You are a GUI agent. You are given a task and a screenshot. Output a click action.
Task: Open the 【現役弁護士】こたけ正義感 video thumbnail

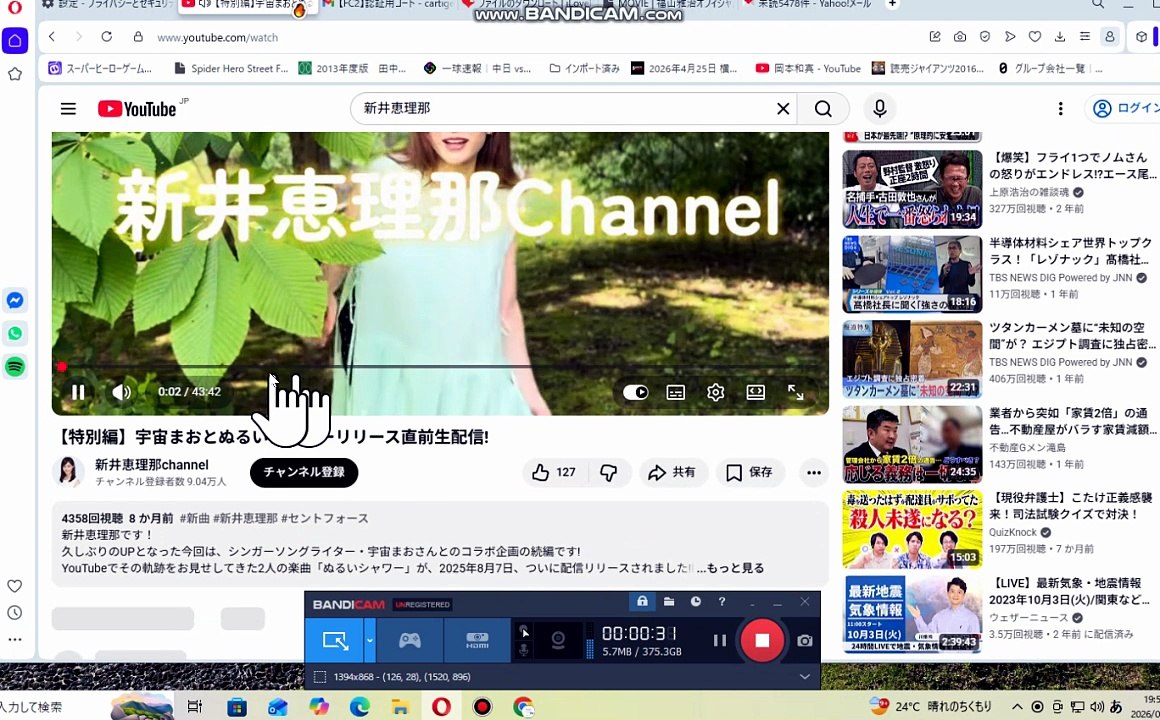click(x=912, y=529)
